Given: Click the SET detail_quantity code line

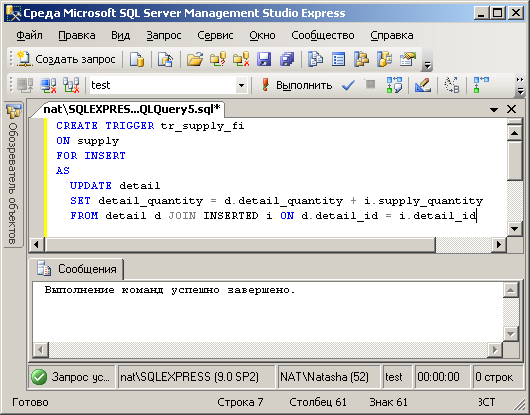Looking at the screenshot, I should click(276, 201).
